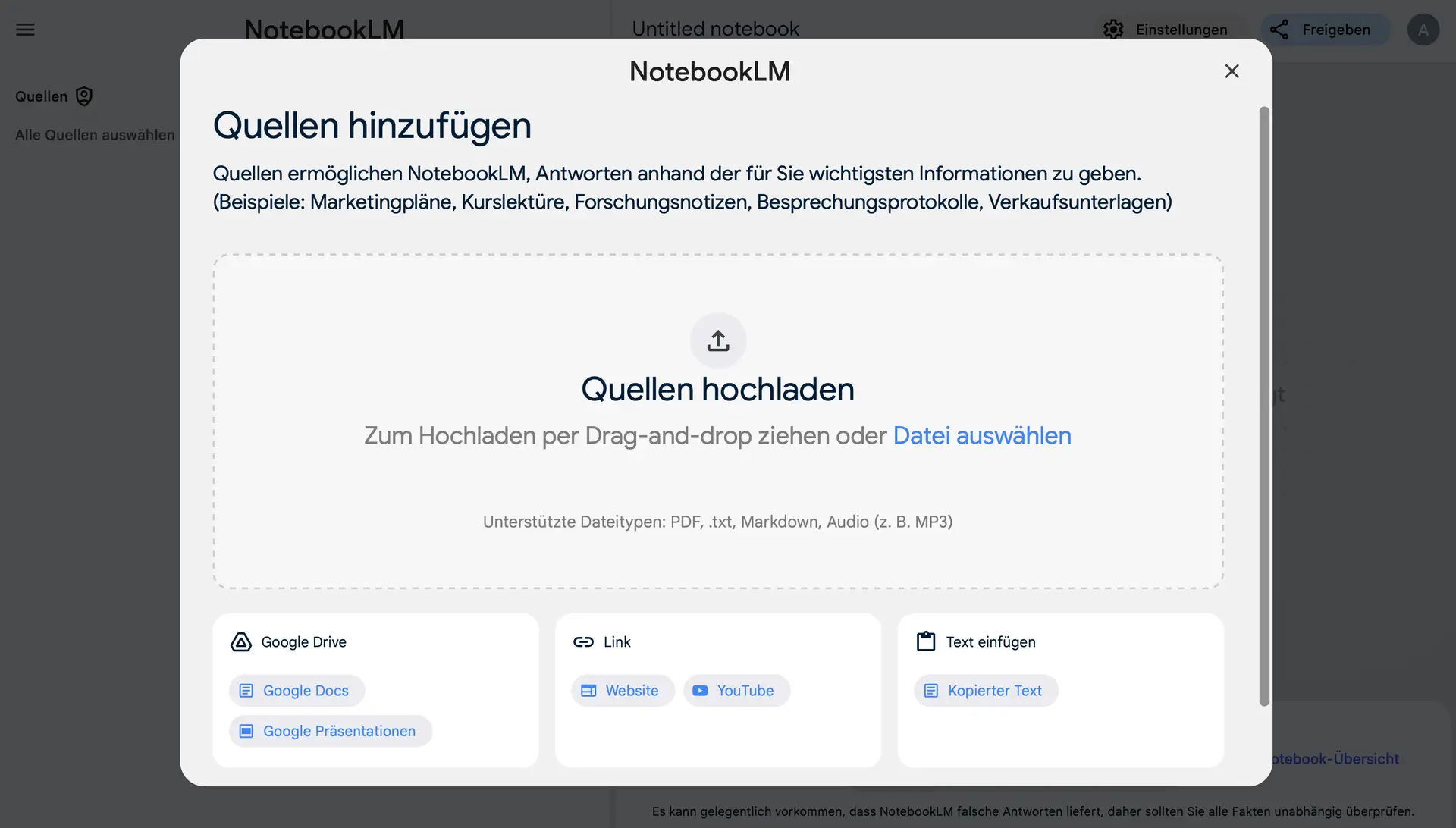
Task: Click the Quellen sidebar label
Action: point(41,96)
